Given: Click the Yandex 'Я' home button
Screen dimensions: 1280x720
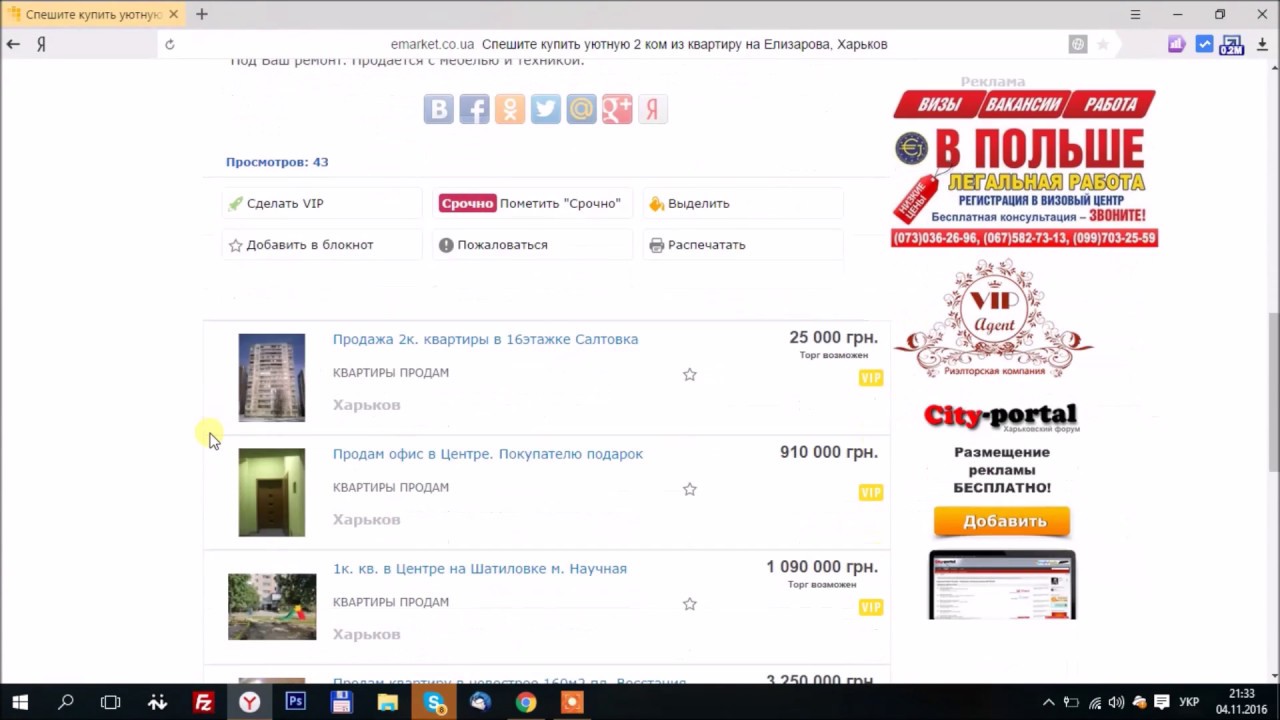Looking at the screenshot, I should point(42,44).
